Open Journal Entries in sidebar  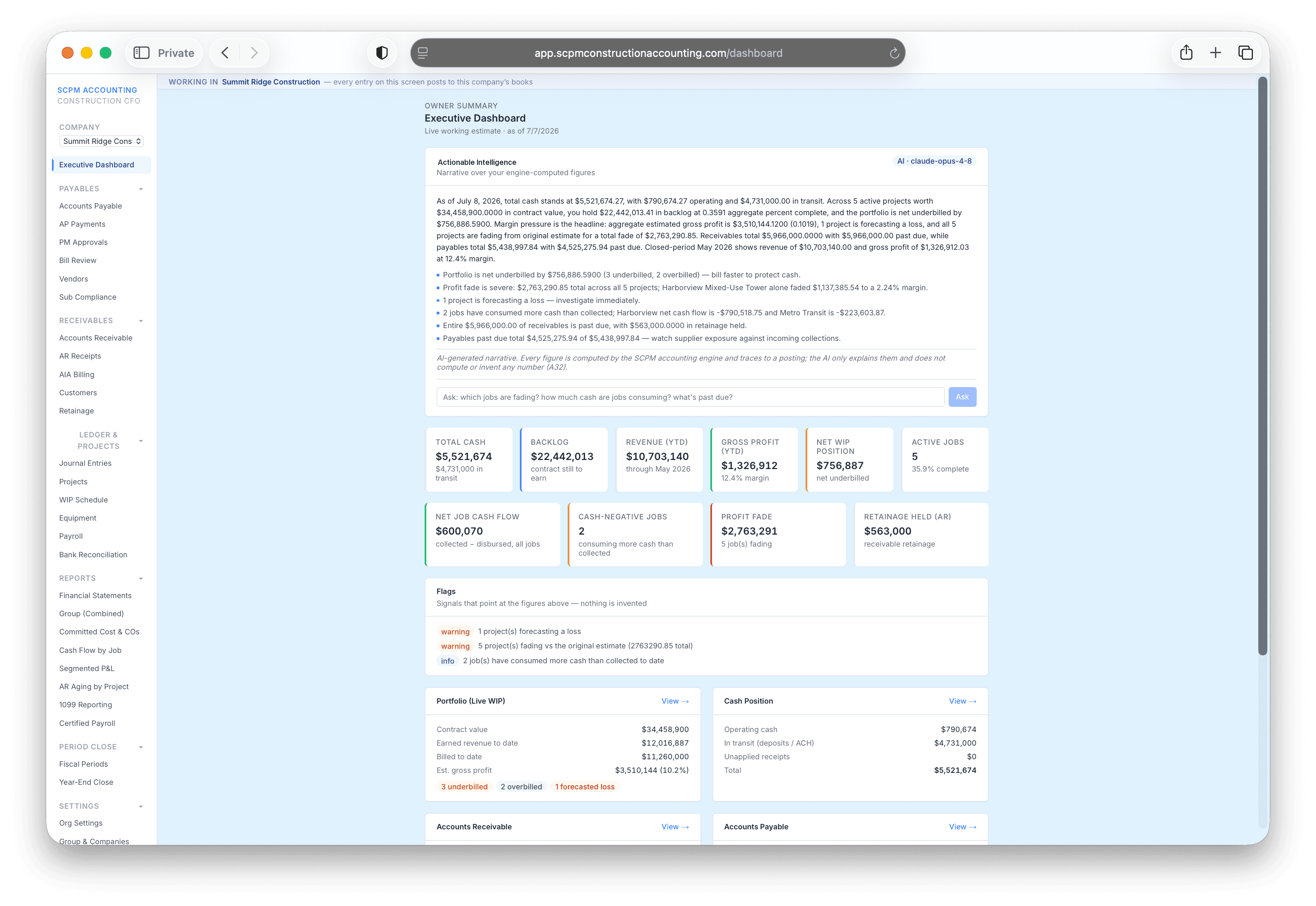tap(85, 463)
